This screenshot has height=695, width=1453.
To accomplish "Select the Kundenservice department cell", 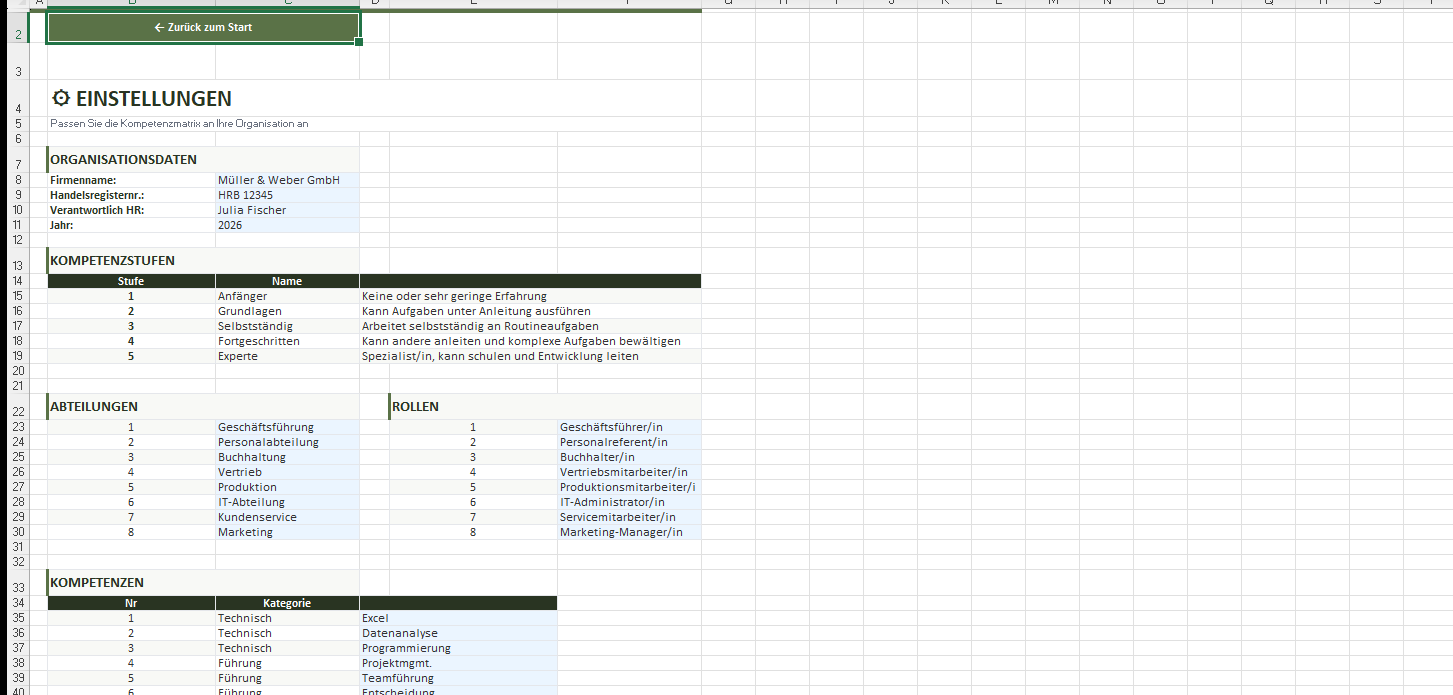I will pyautogui.click(x=286, y=517).
